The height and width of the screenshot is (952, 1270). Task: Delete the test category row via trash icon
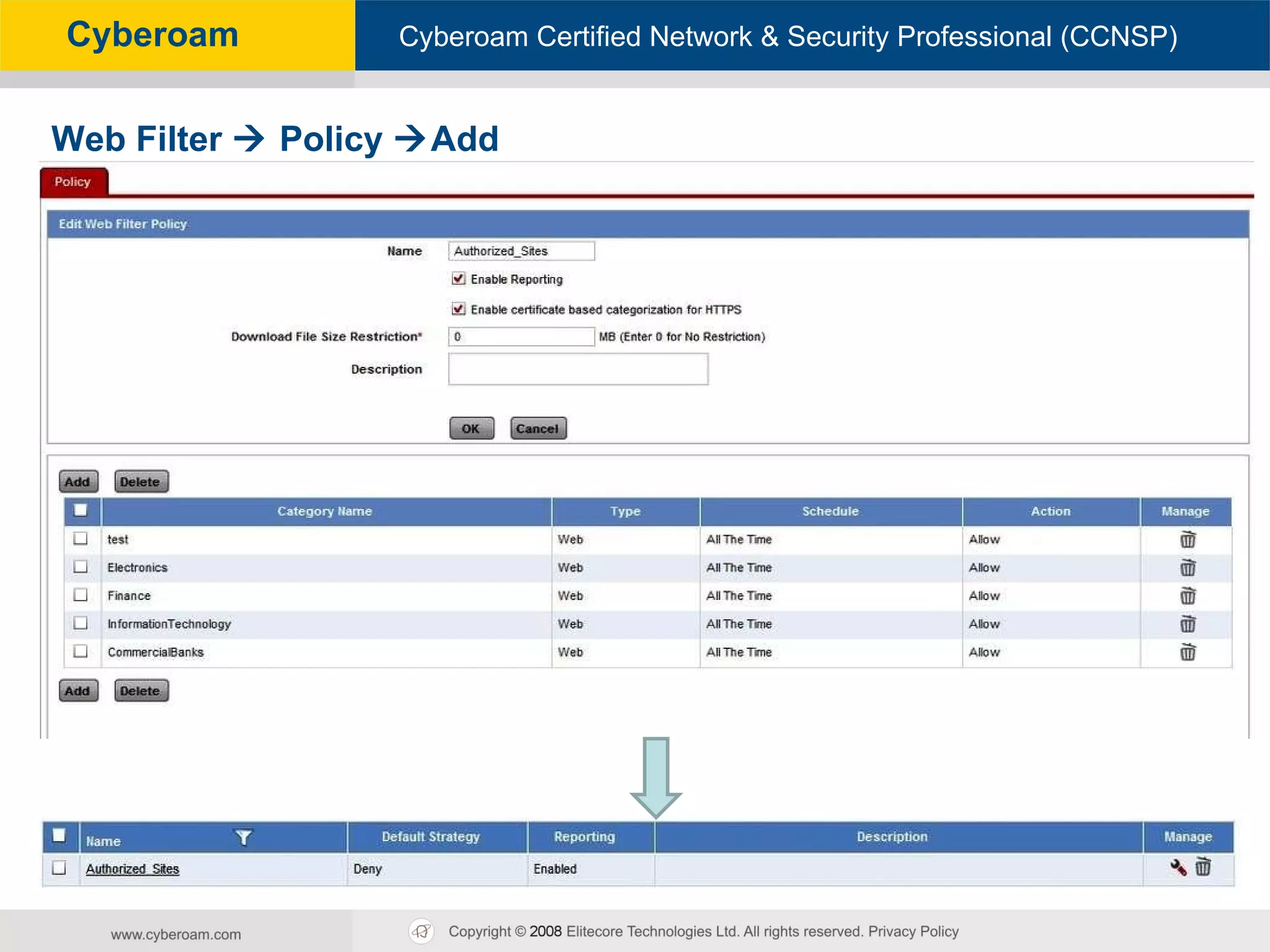pyautogui.click(x=1188, y=539)
